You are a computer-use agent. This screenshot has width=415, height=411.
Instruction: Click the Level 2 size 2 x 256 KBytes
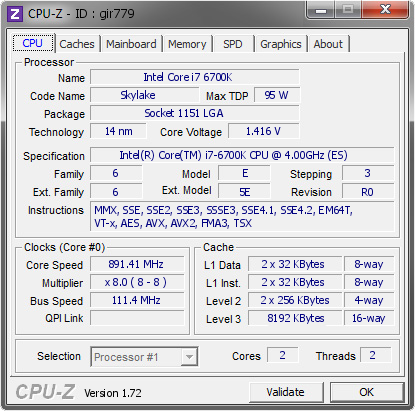[x=295, y=300]
